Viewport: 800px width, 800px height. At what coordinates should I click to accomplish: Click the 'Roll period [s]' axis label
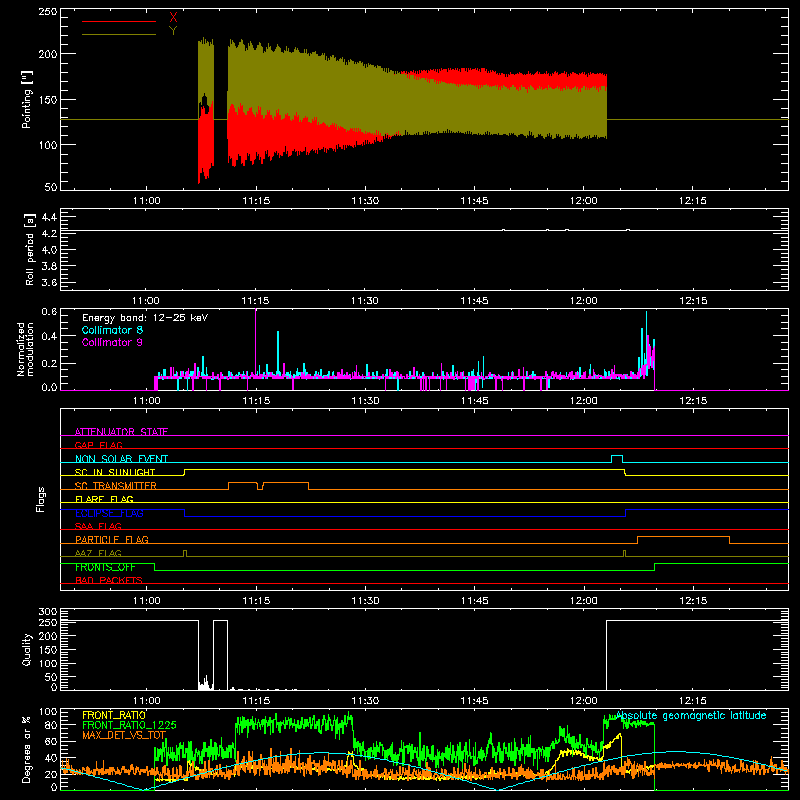pyautogui.click(x=30, y=249)
